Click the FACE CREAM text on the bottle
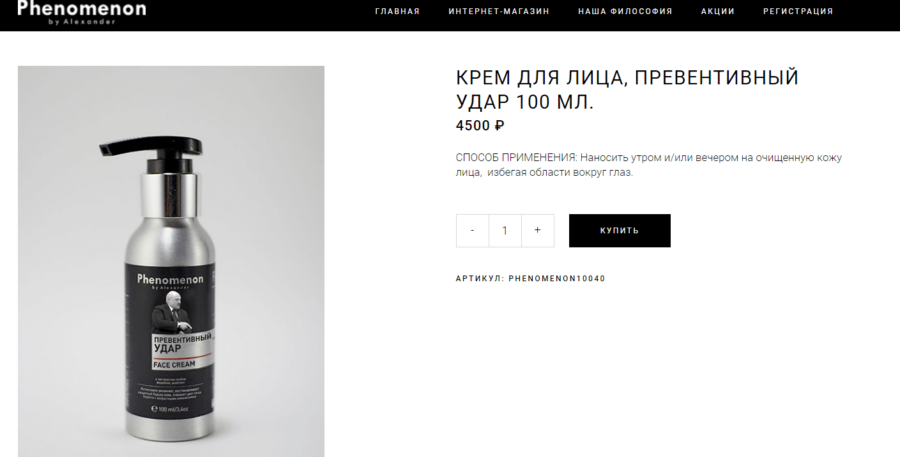Image resolution: width=900 pixels, height=457 pixels. [x=175, y=364]
